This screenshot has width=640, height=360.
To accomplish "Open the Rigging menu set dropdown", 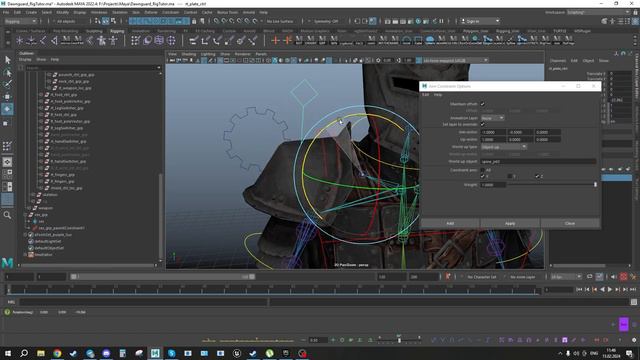I will click(x=20, y=21).
